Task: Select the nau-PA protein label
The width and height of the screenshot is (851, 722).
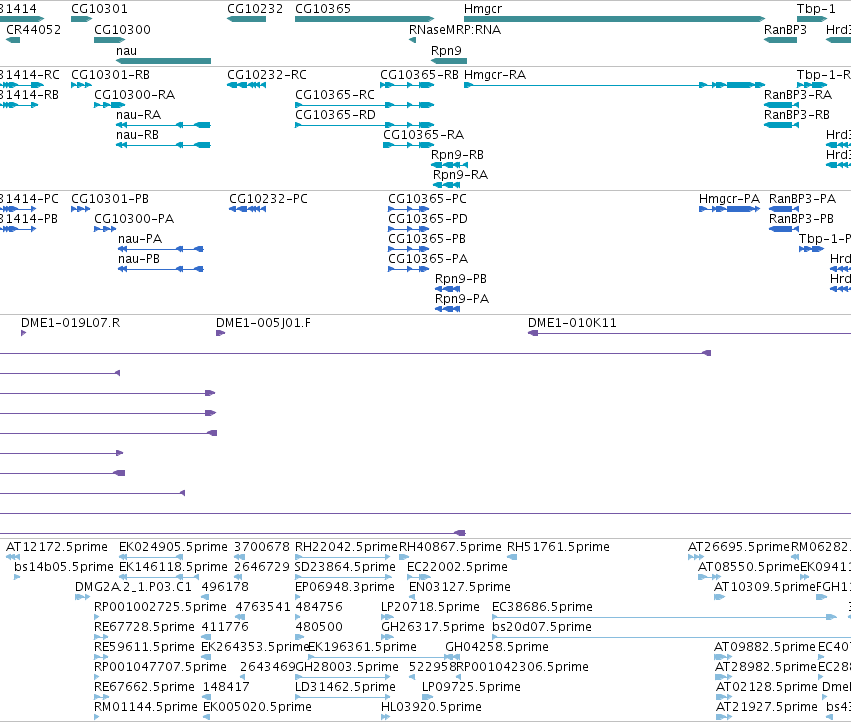Action: pyautogui.click(x=140, y=239)
